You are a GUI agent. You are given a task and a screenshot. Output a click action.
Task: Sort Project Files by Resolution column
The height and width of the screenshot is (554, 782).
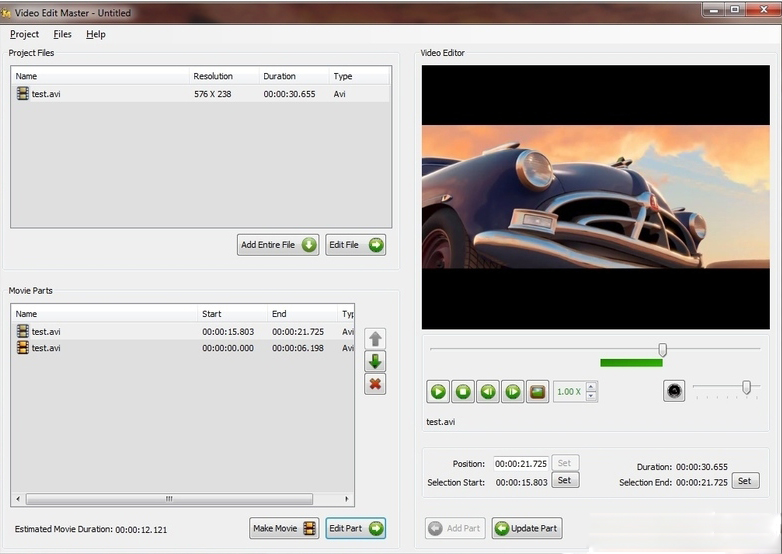pyautogui.click(x=224, y=76)
